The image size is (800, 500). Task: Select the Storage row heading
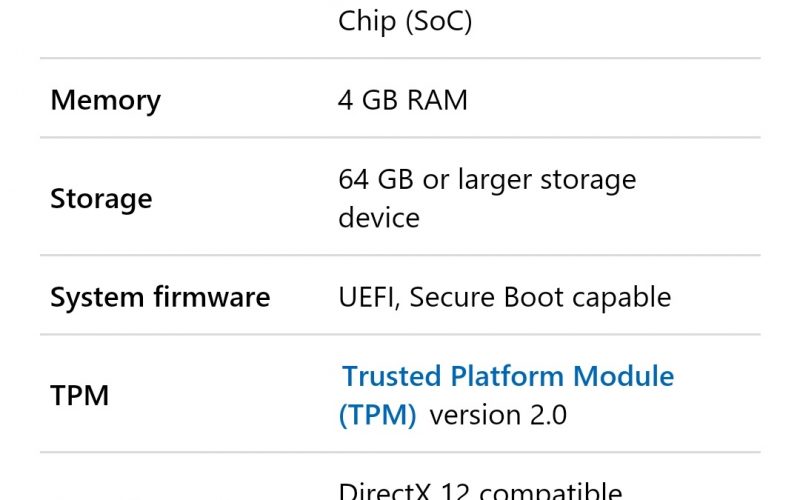pyautogui.click(x=101, y=198)
